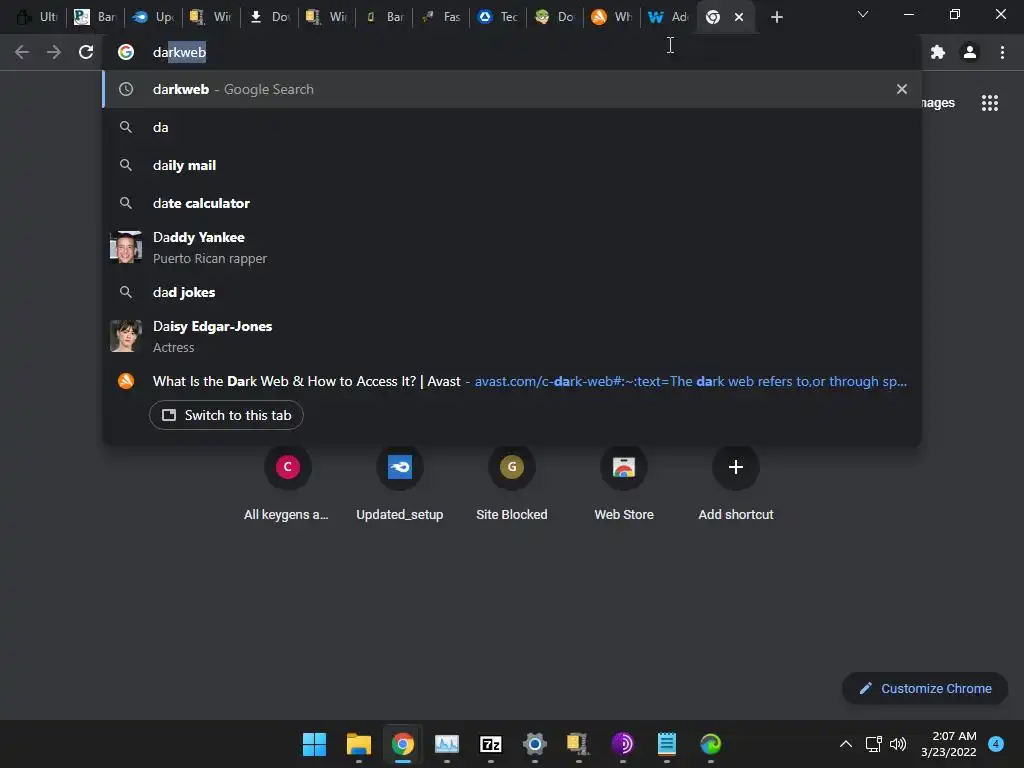Viewport: 1024px width, 768px height.
Task: Open the Chrome profile menu
Action: [x=970, y=52]
